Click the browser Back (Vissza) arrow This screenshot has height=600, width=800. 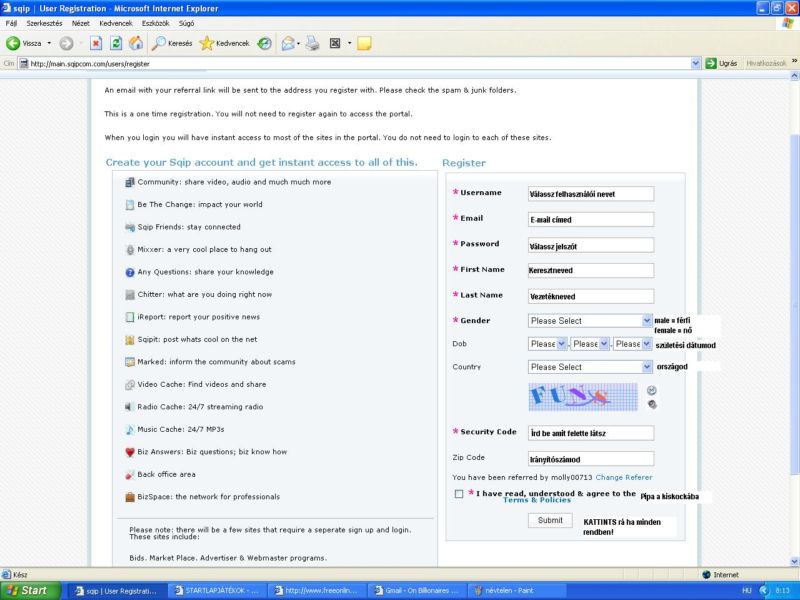[16, 43]
